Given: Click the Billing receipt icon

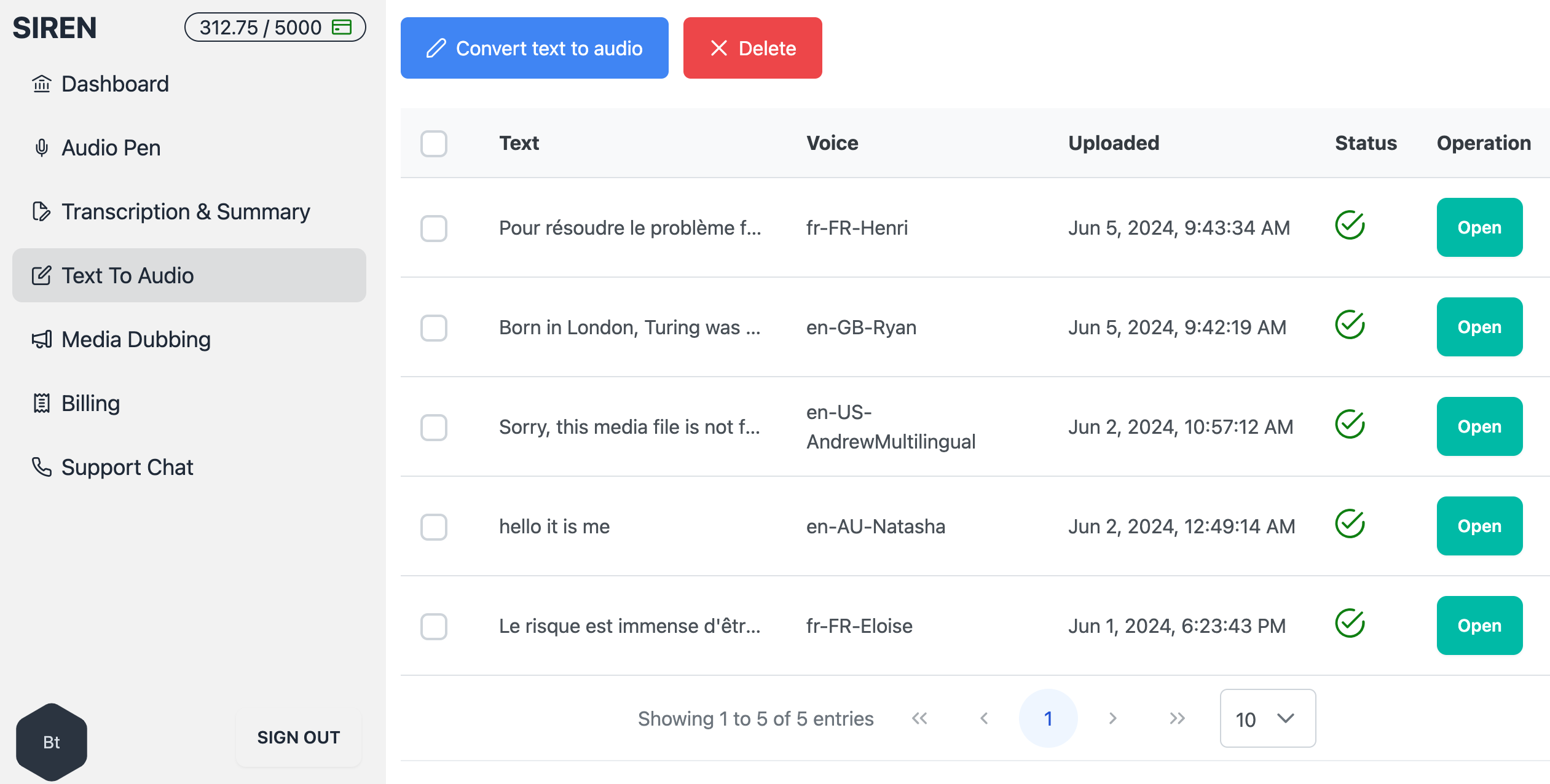Looking at the screenshot, I should tap(41, 403).
